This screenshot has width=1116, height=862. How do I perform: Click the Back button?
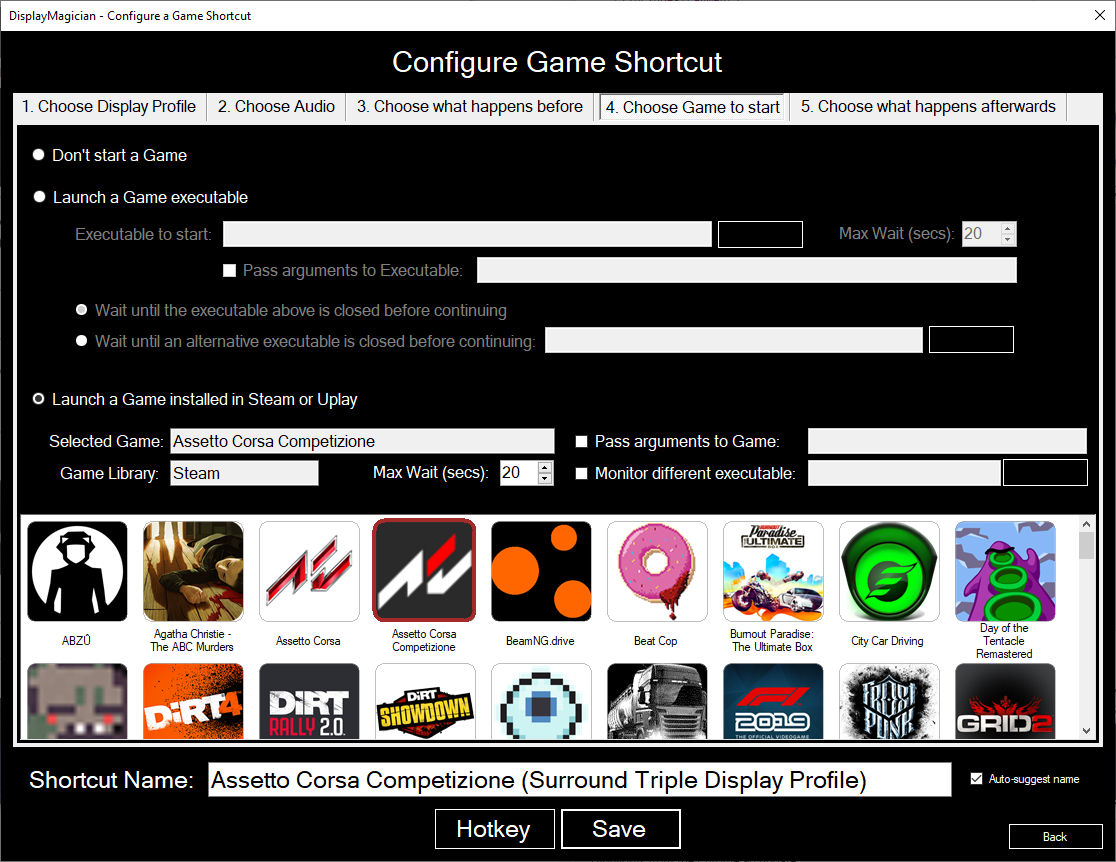1055,837
